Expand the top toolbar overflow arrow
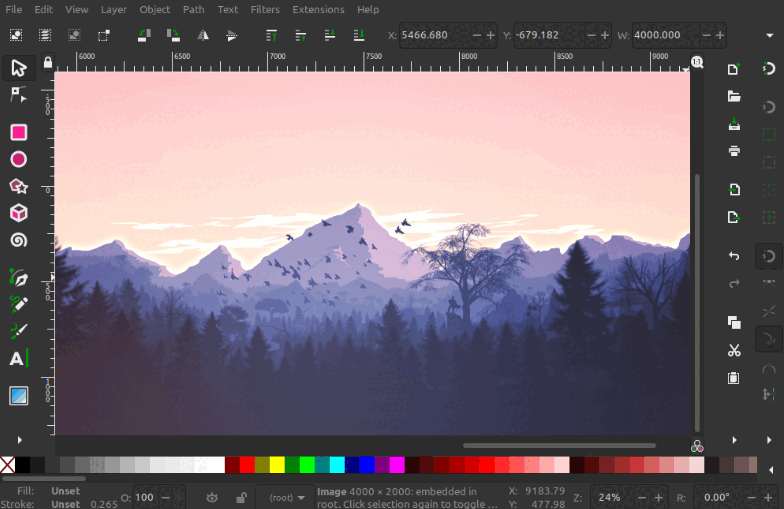 [770, 36]
